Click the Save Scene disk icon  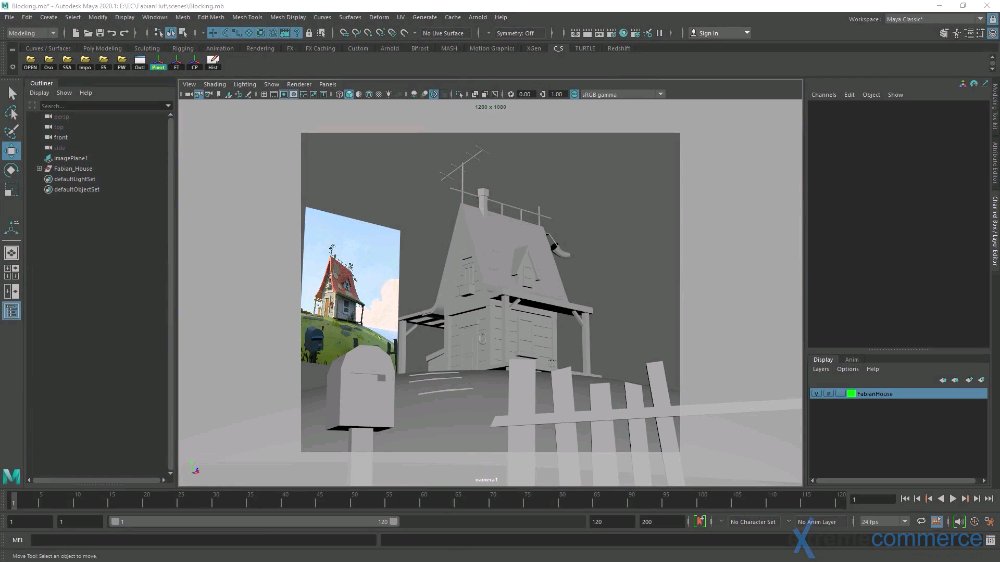[x=100, y=33]
